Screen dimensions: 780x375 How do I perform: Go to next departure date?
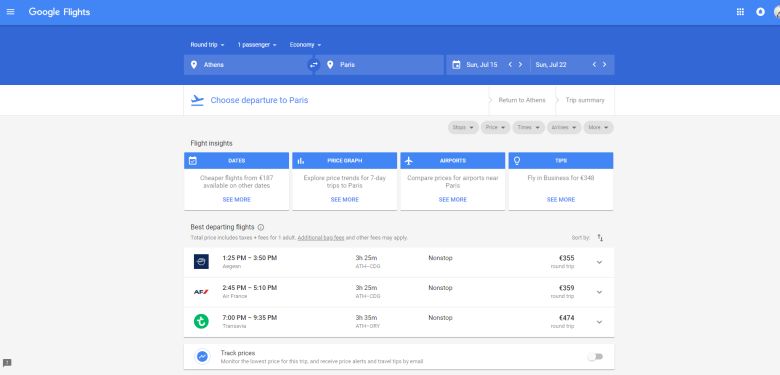click(520, 65)
